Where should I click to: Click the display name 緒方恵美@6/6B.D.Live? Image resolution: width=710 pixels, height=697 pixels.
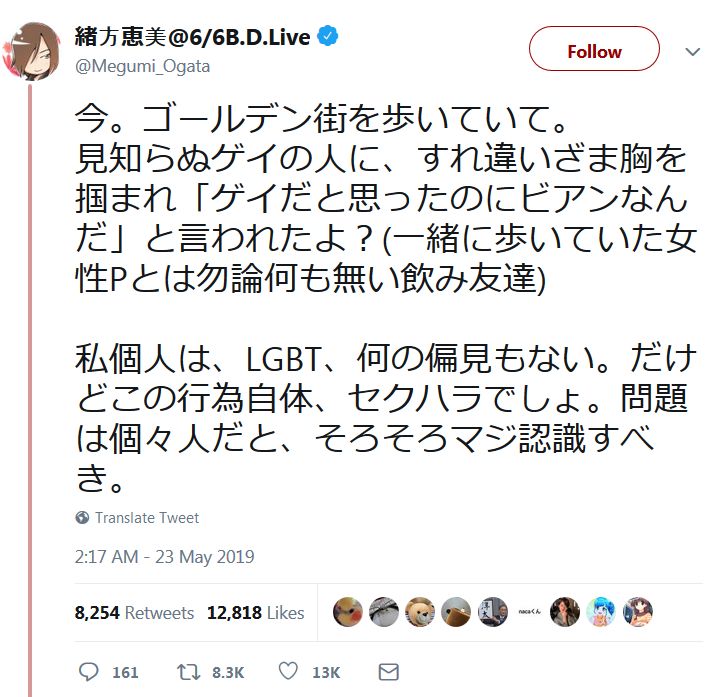tap(194, 37)
